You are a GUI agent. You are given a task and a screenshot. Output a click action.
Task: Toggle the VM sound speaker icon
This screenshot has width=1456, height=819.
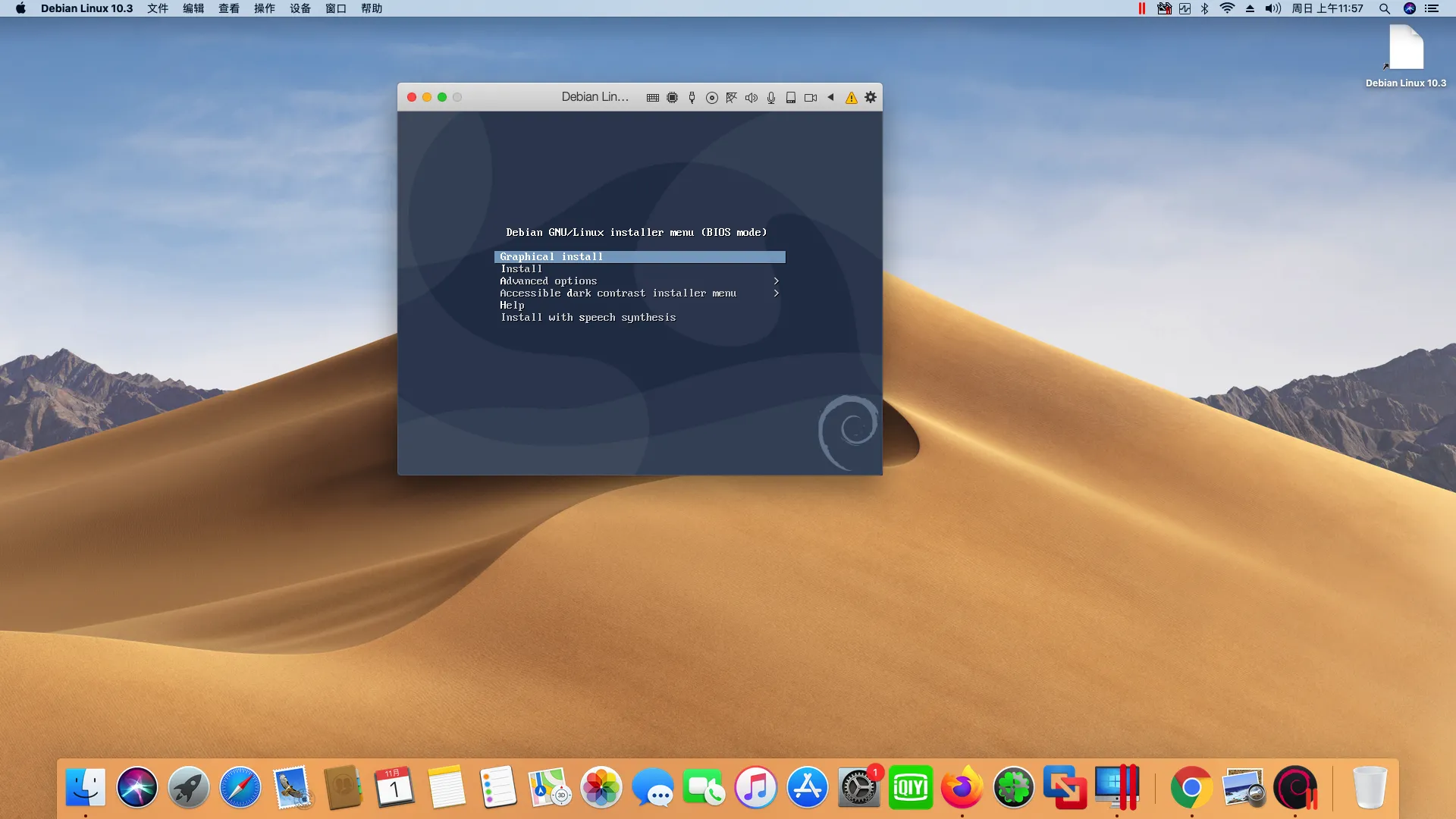pos(751,98)
